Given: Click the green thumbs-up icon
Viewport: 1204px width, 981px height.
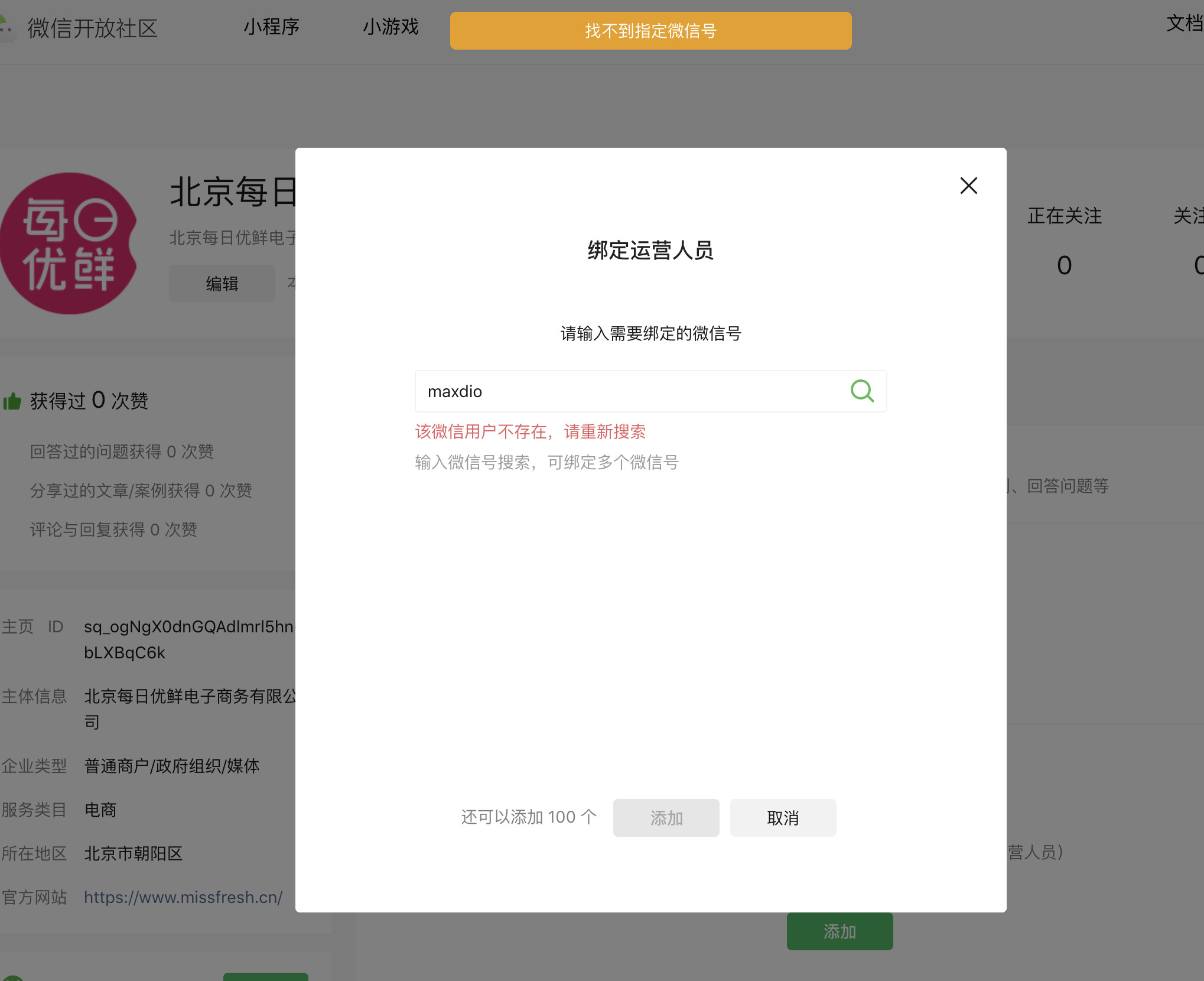Looking at the screenshot, I should coord(12,401).
